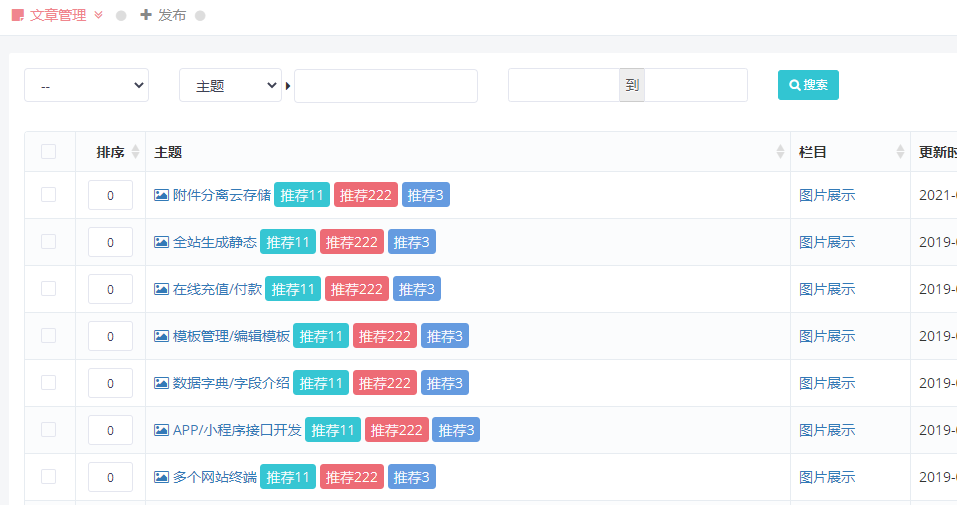Click image icon beside 数据字典/字段介绍

coord(161,383)
